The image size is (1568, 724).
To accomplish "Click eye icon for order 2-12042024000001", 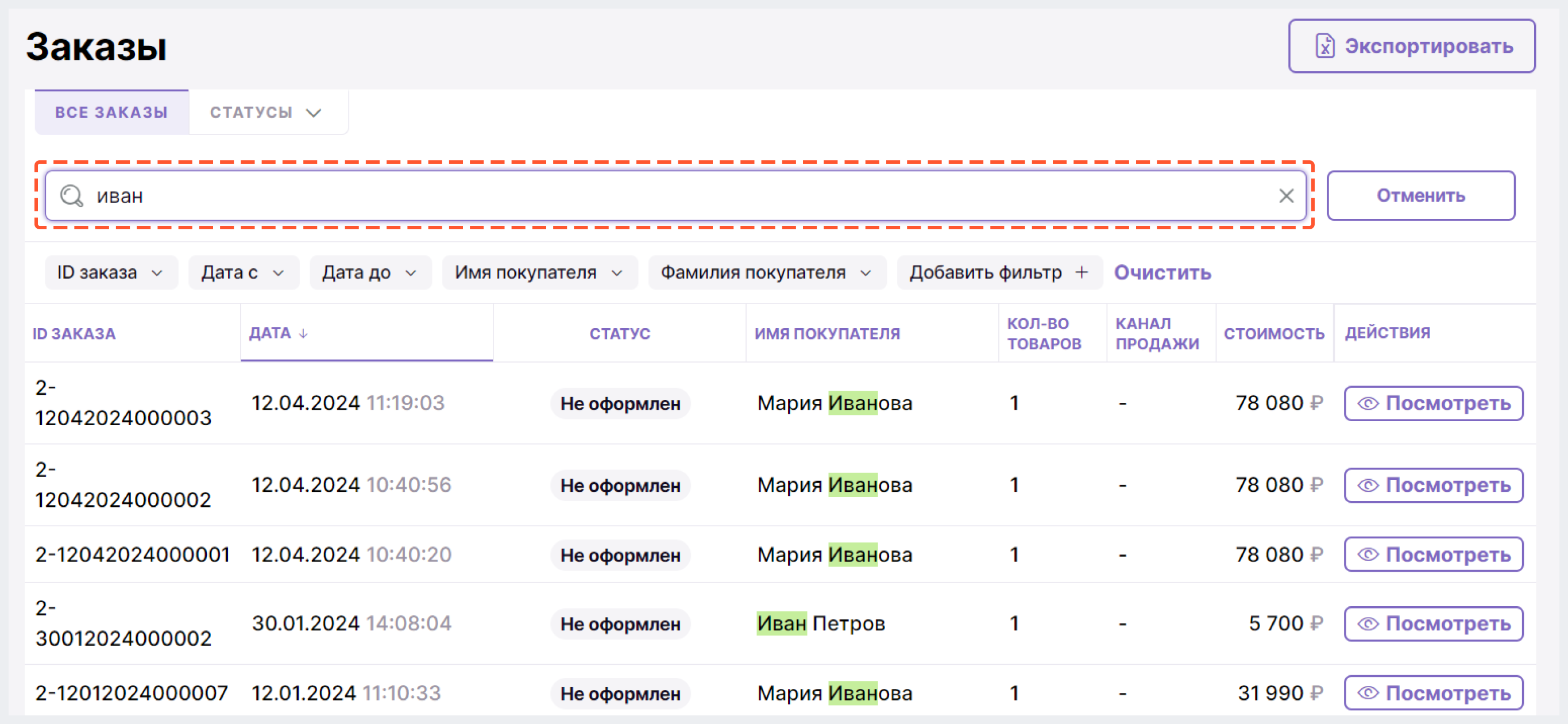I will tap(1368, 554).
